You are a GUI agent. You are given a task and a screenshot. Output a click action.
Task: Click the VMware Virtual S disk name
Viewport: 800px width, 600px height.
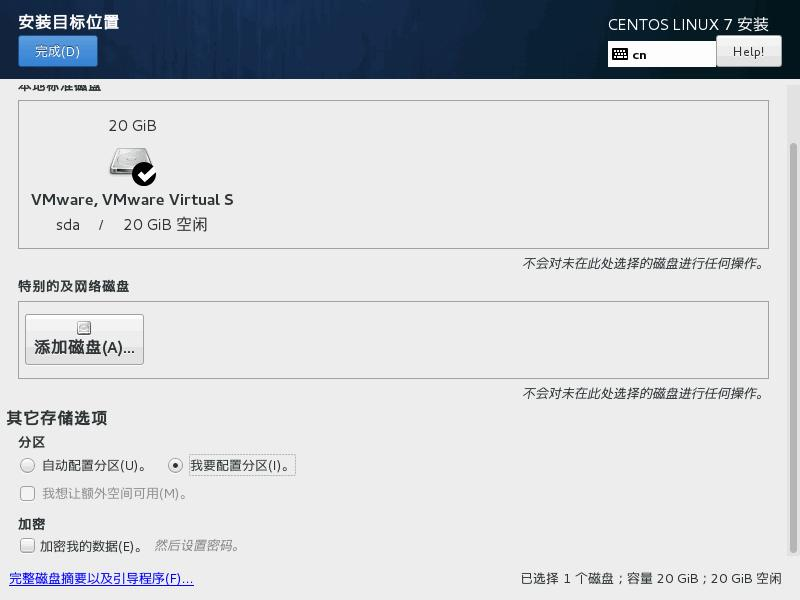pyautogui.click(x=132, y=199)
